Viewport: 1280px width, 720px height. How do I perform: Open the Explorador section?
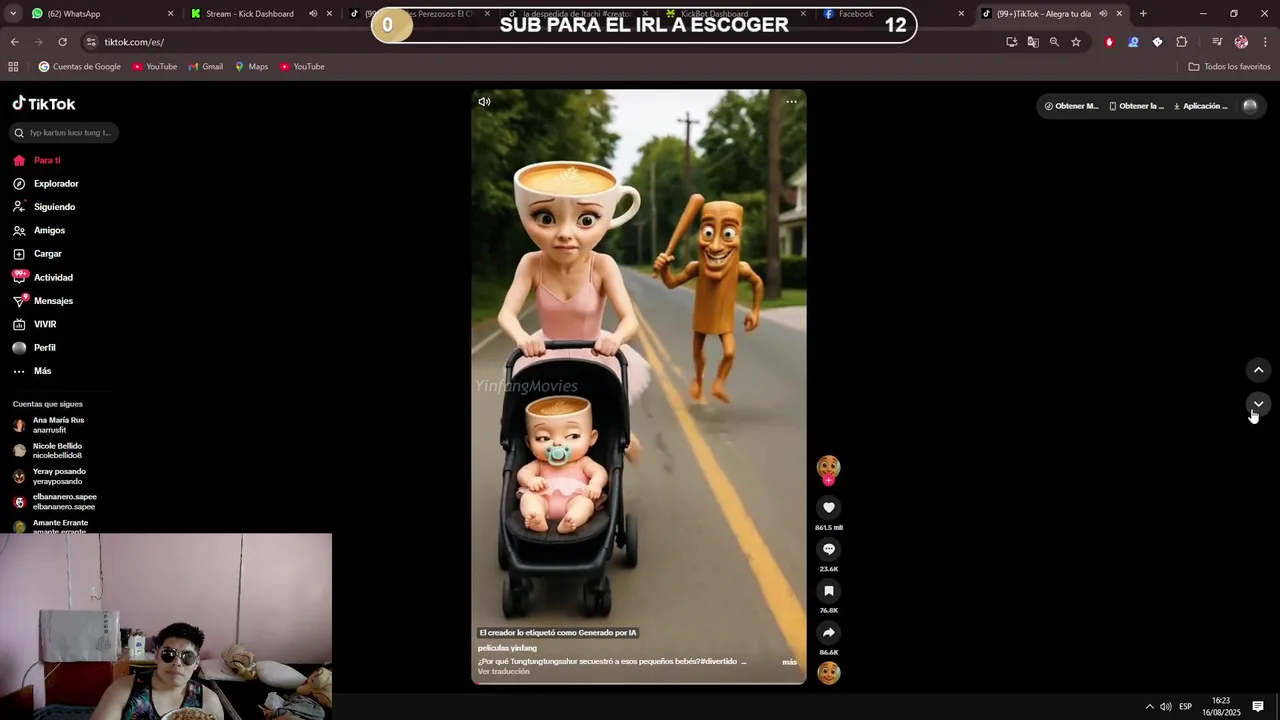pos(46,184)
